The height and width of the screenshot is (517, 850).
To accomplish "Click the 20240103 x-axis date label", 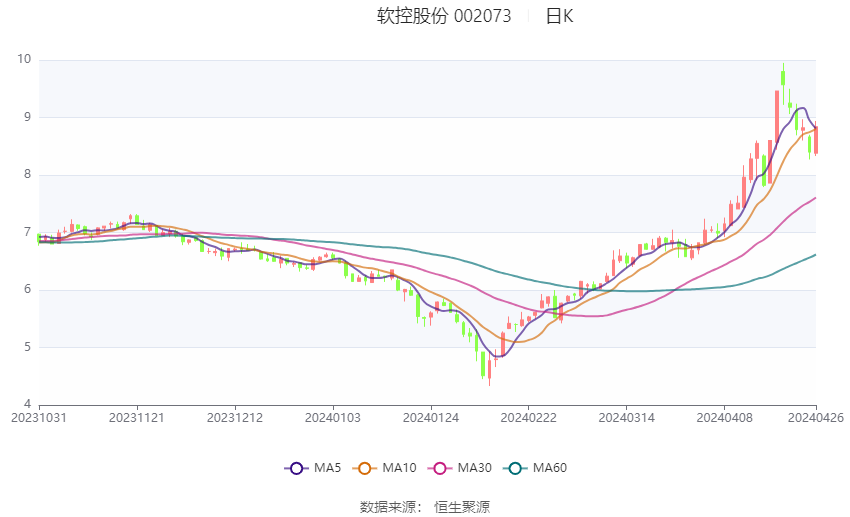I will [x=333, y=418].
